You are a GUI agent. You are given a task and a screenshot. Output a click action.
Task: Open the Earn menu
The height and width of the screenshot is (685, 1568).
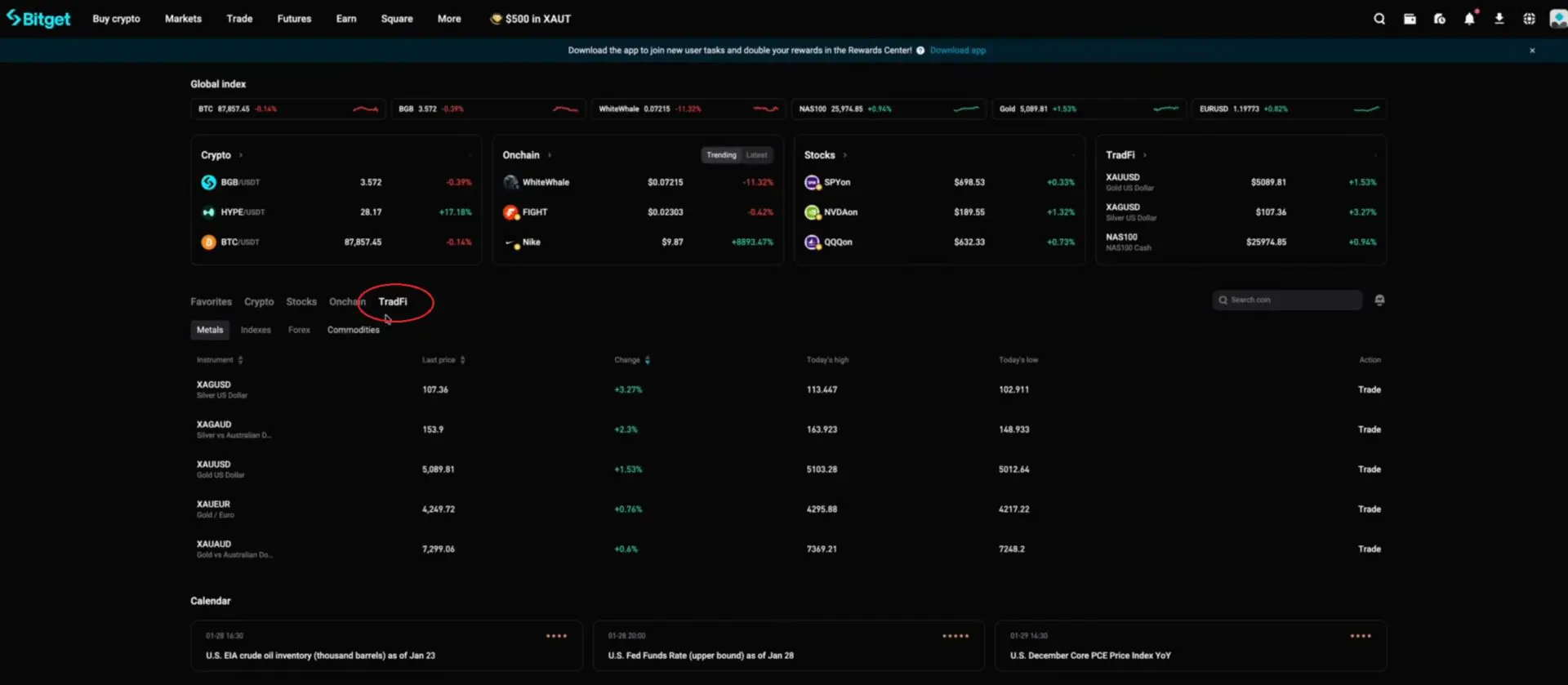[x=346, y=19]
